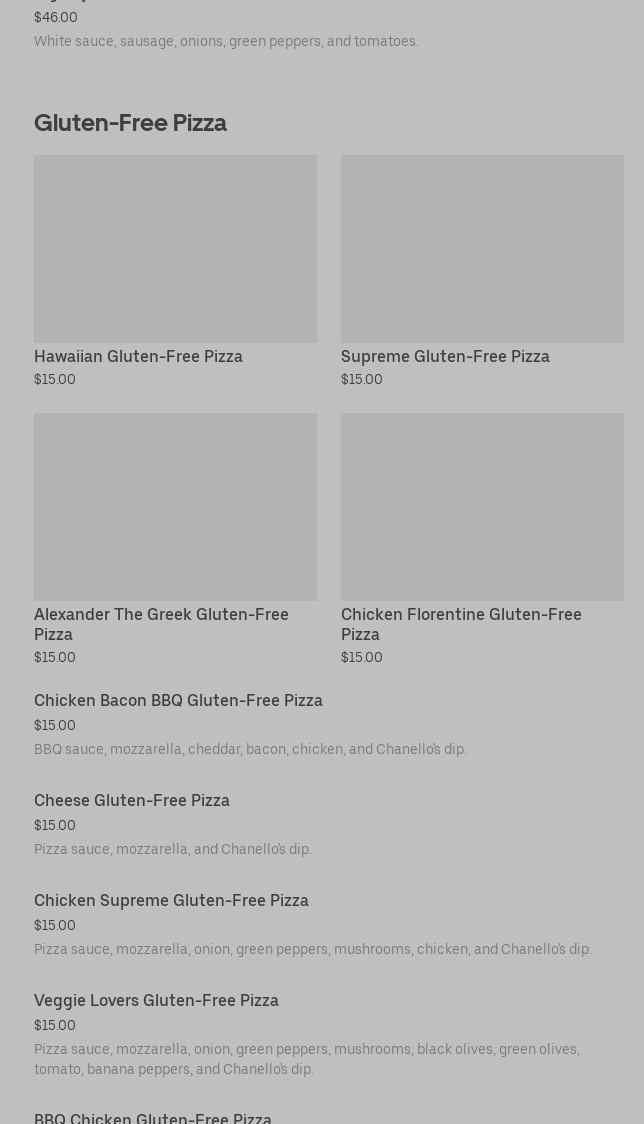Open Chicken Bacon BBQ Gluten-Free Pizza item

pos(178,701)
